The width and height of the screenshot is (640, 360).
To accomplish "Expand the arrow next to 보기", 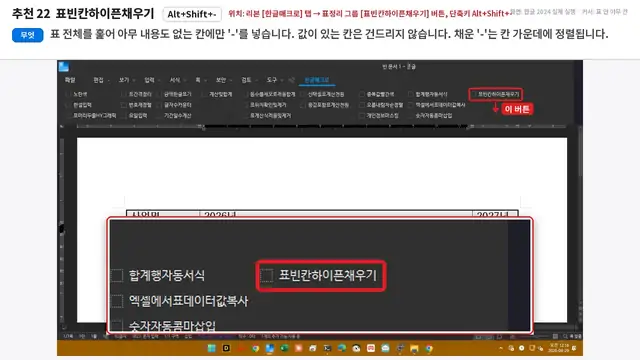I will point(133,80).
